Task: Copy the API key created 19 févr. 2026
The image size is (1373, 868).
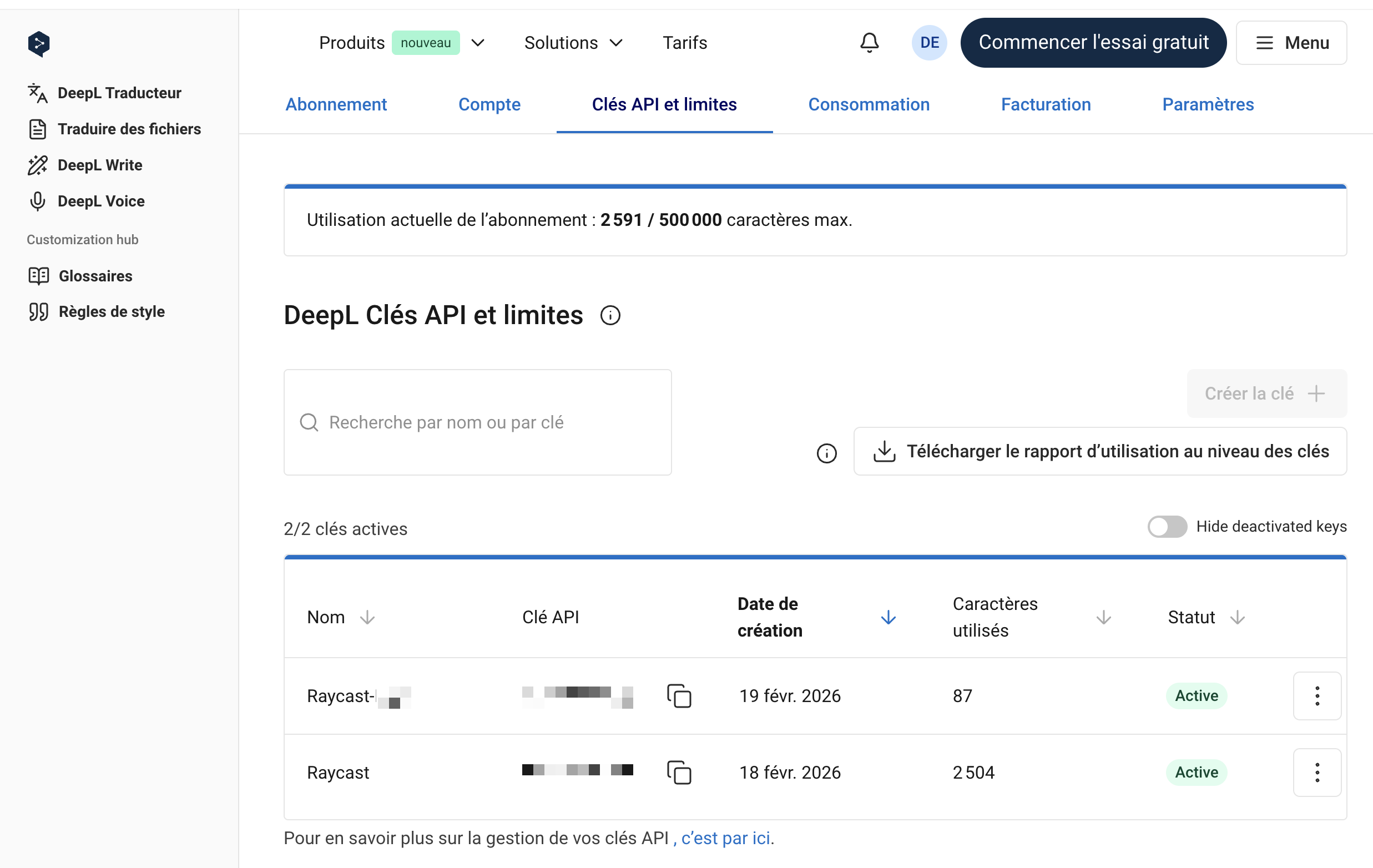Action: point(679,696)
